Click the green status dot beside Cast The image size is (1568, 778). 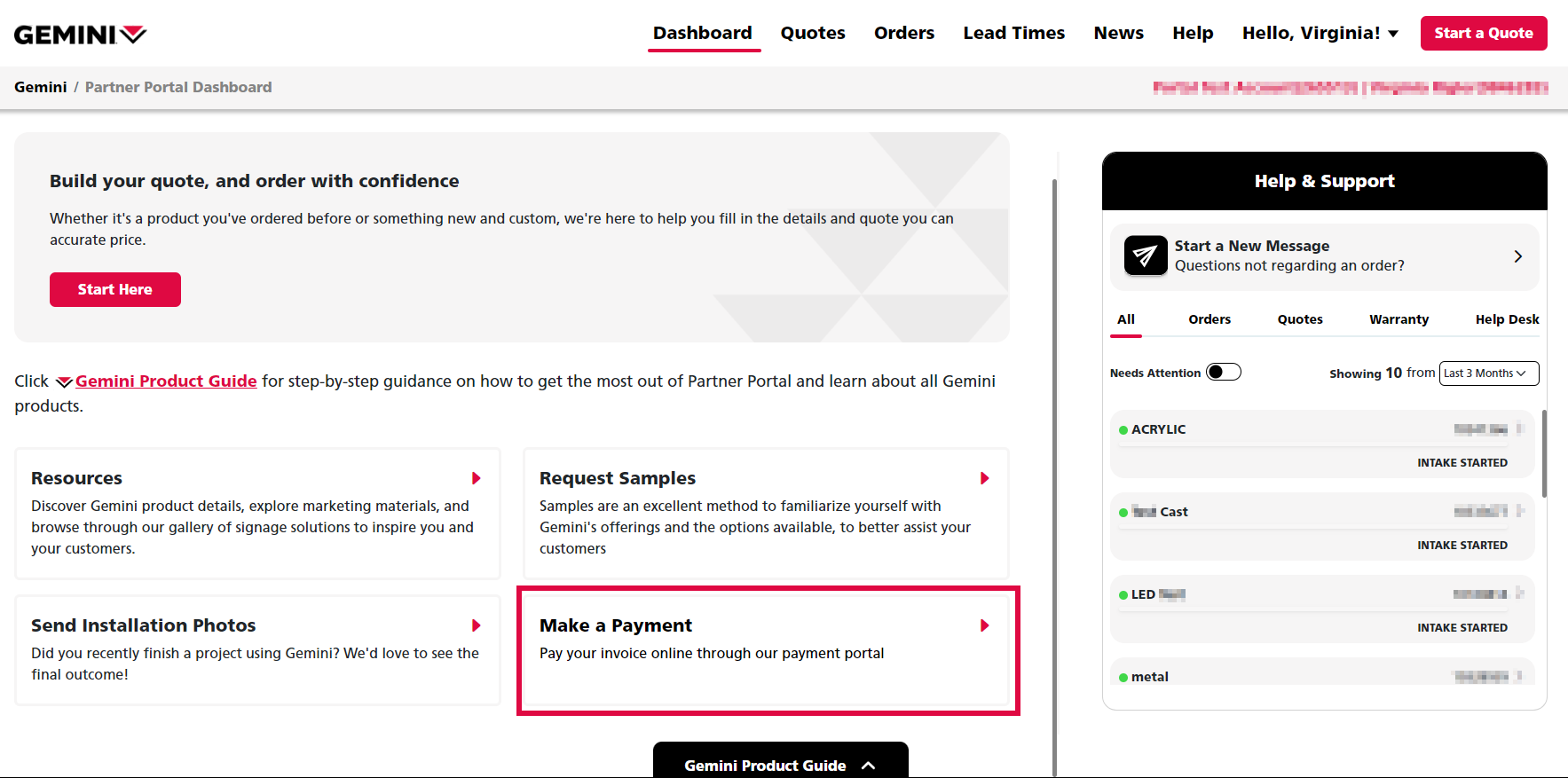pyautogui.click(x=1123, y=513)
